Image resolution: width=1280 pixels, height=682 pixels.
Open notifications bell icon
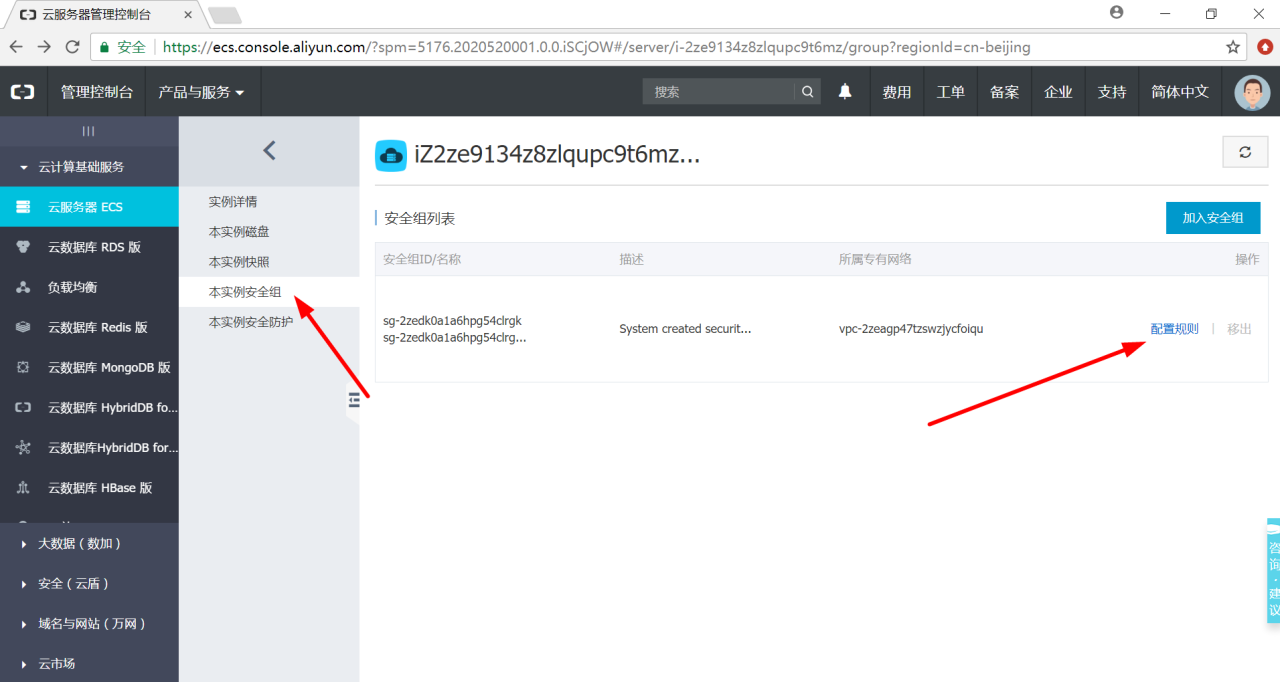pyautogui.click(x=845, y=92)
